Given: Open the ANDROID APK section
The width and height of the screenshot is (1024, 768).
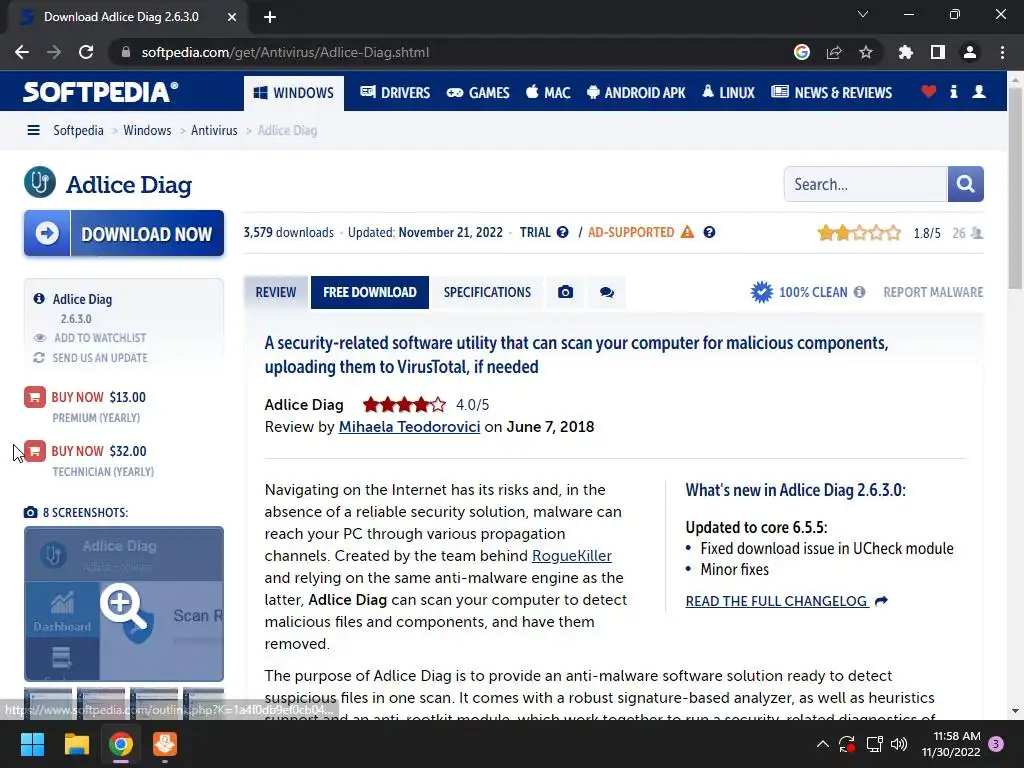Looking at the screenshot, I should pos(636,93).
